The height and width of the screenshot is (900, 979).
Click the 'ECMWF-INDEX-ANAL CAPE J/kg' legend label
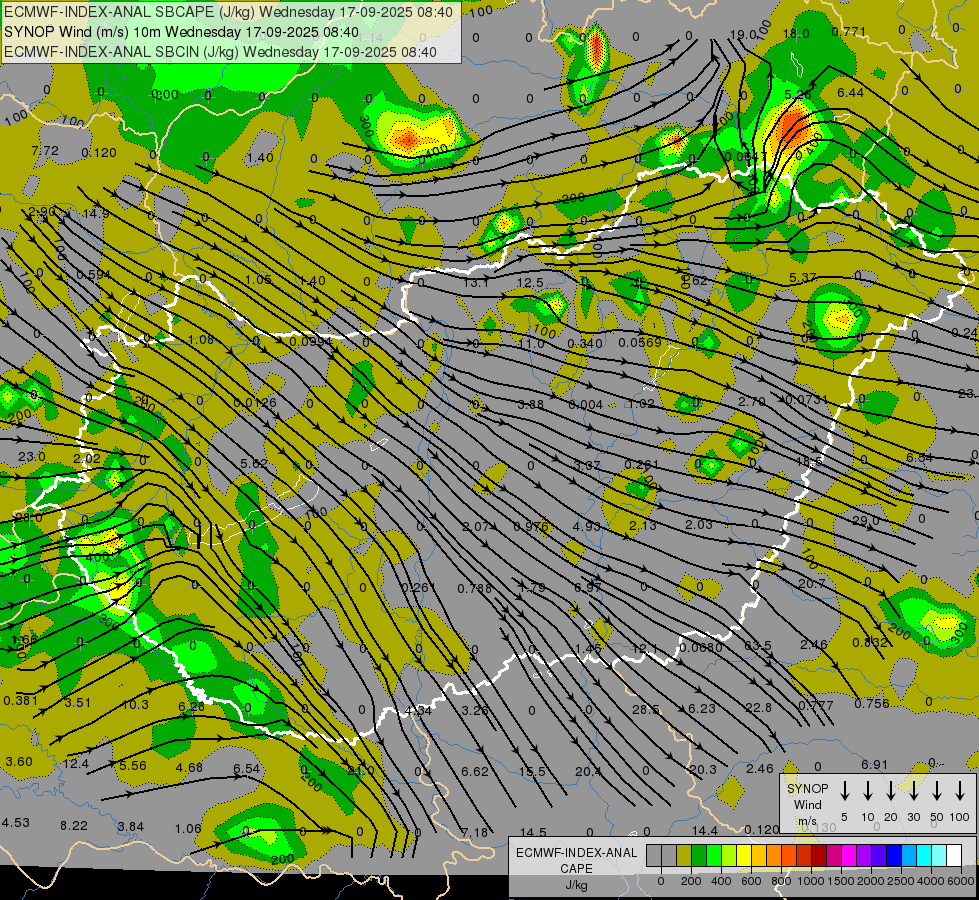click(576, 868)
